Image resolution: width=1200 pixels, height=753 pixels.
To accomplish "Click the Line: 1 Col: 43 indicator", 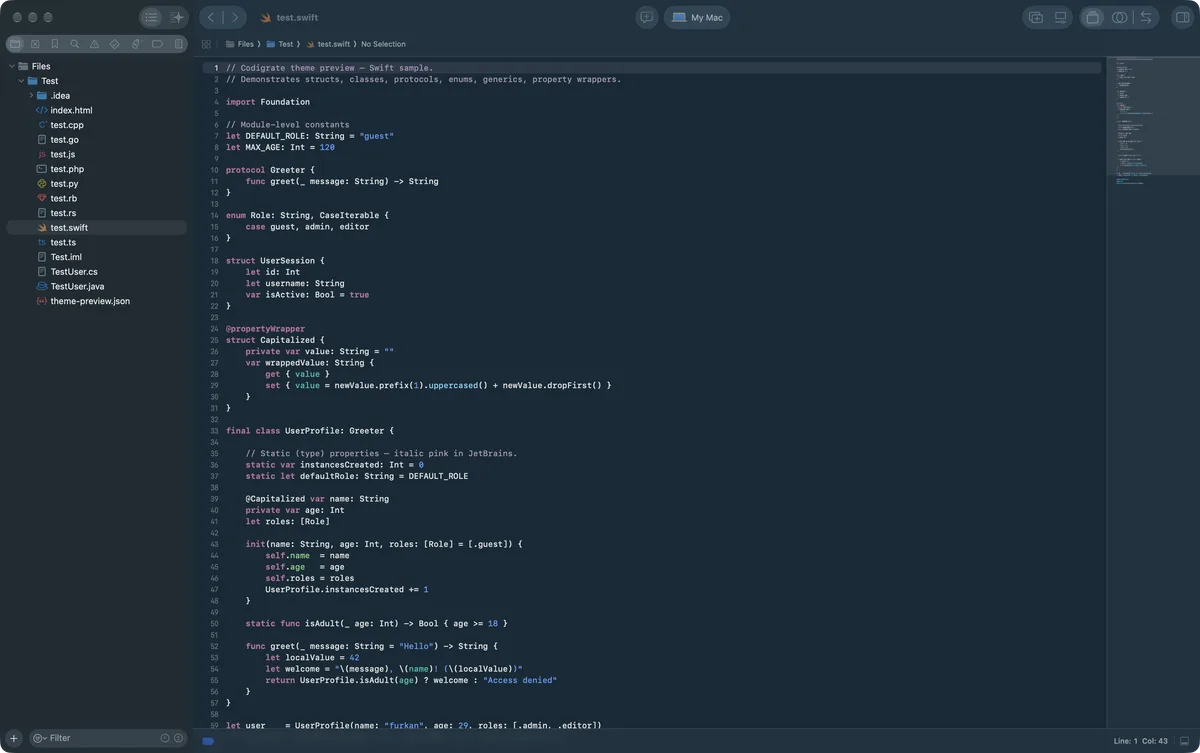I will [x=1140, y=741].
